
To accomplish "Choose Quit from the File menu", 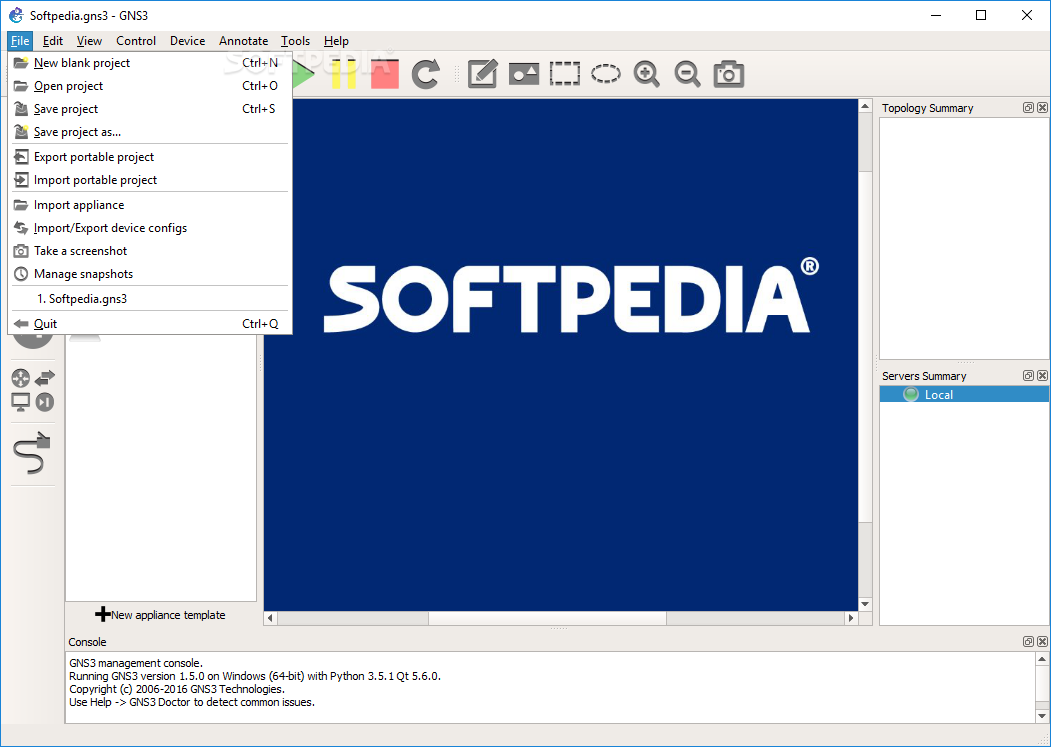I will 150,324.
